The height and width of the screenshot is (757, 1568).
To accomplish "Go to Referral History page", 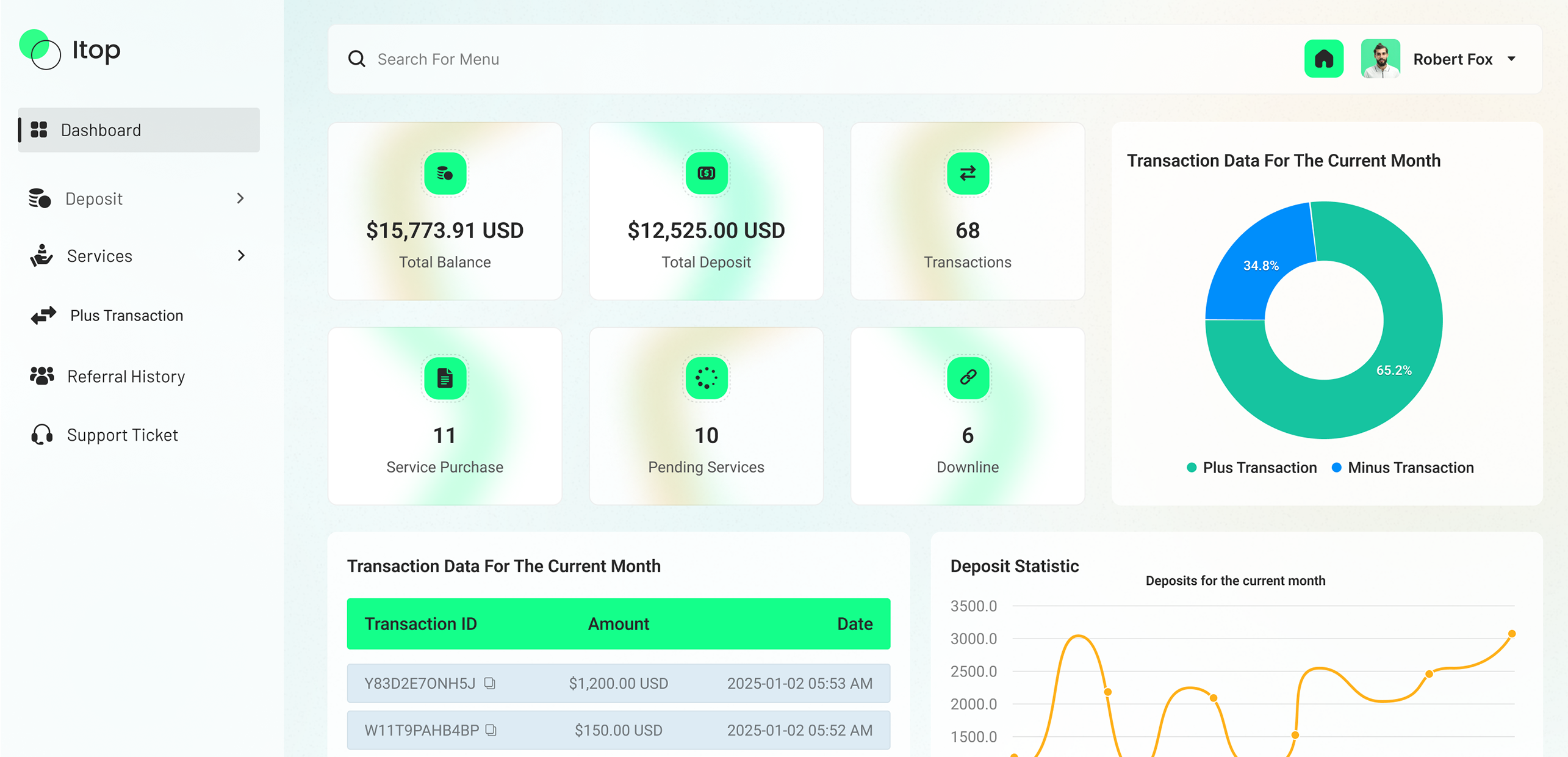I will [126, 377].
